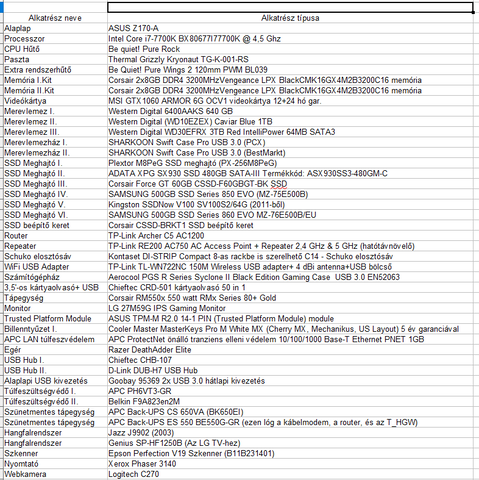Select APC PH6VT3-GR cell
The image size is (479, 480).
[290, 391]
